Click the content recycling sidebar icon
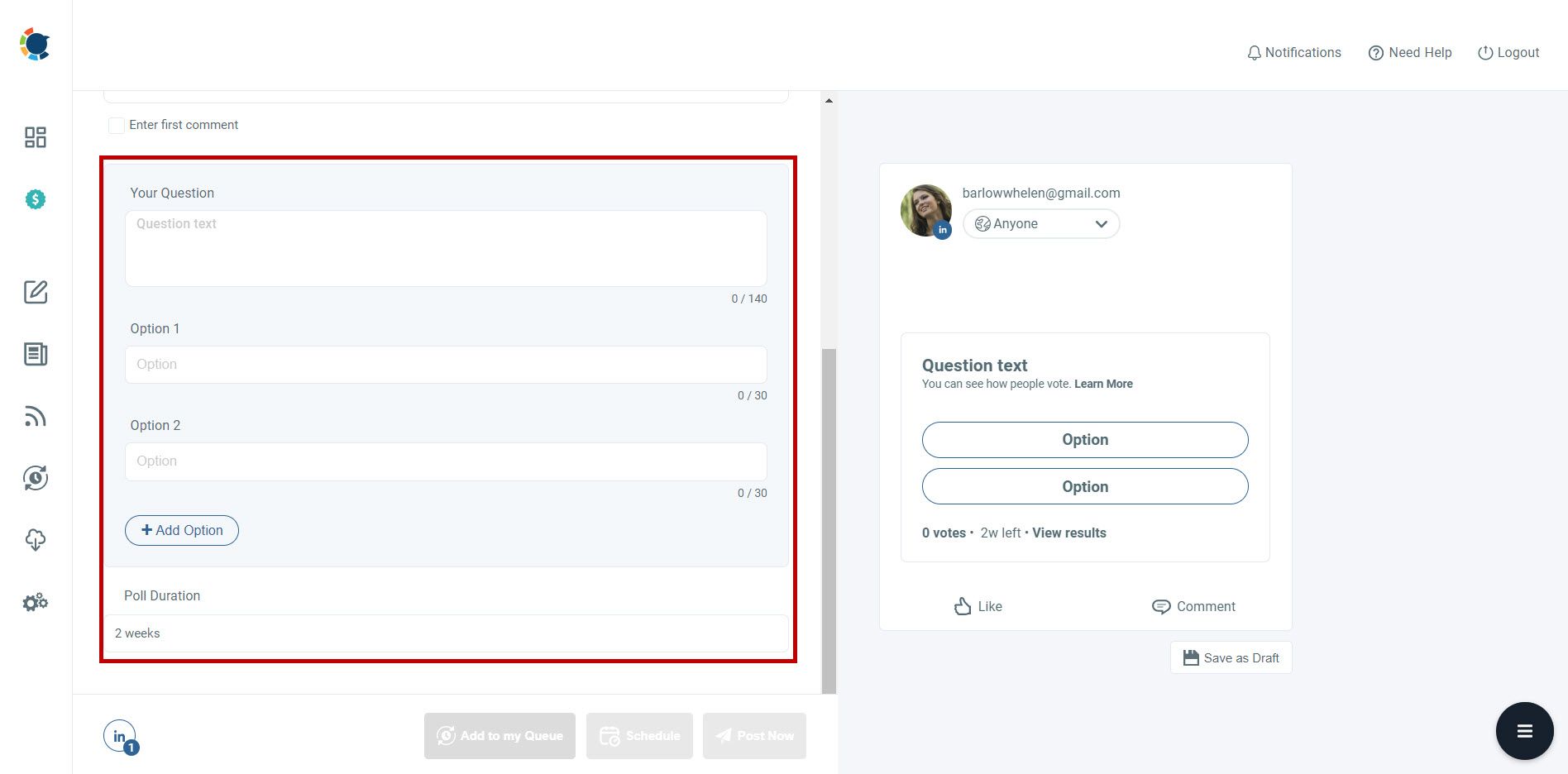Viewport: 1568px width, 774px height. [35, 478]
